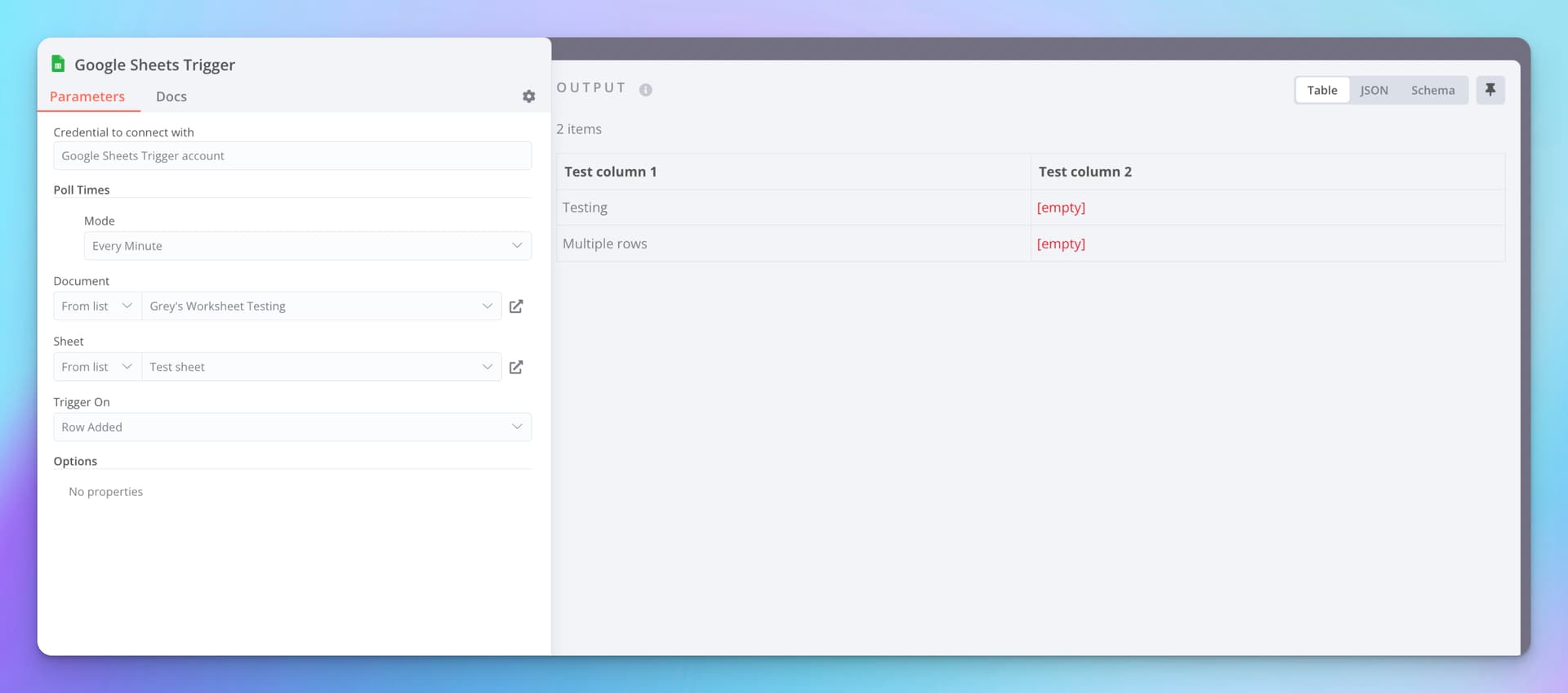The image size is (1568, 693).
Task: Switch to the Parameters tab
Action: [x=87, y=96]
